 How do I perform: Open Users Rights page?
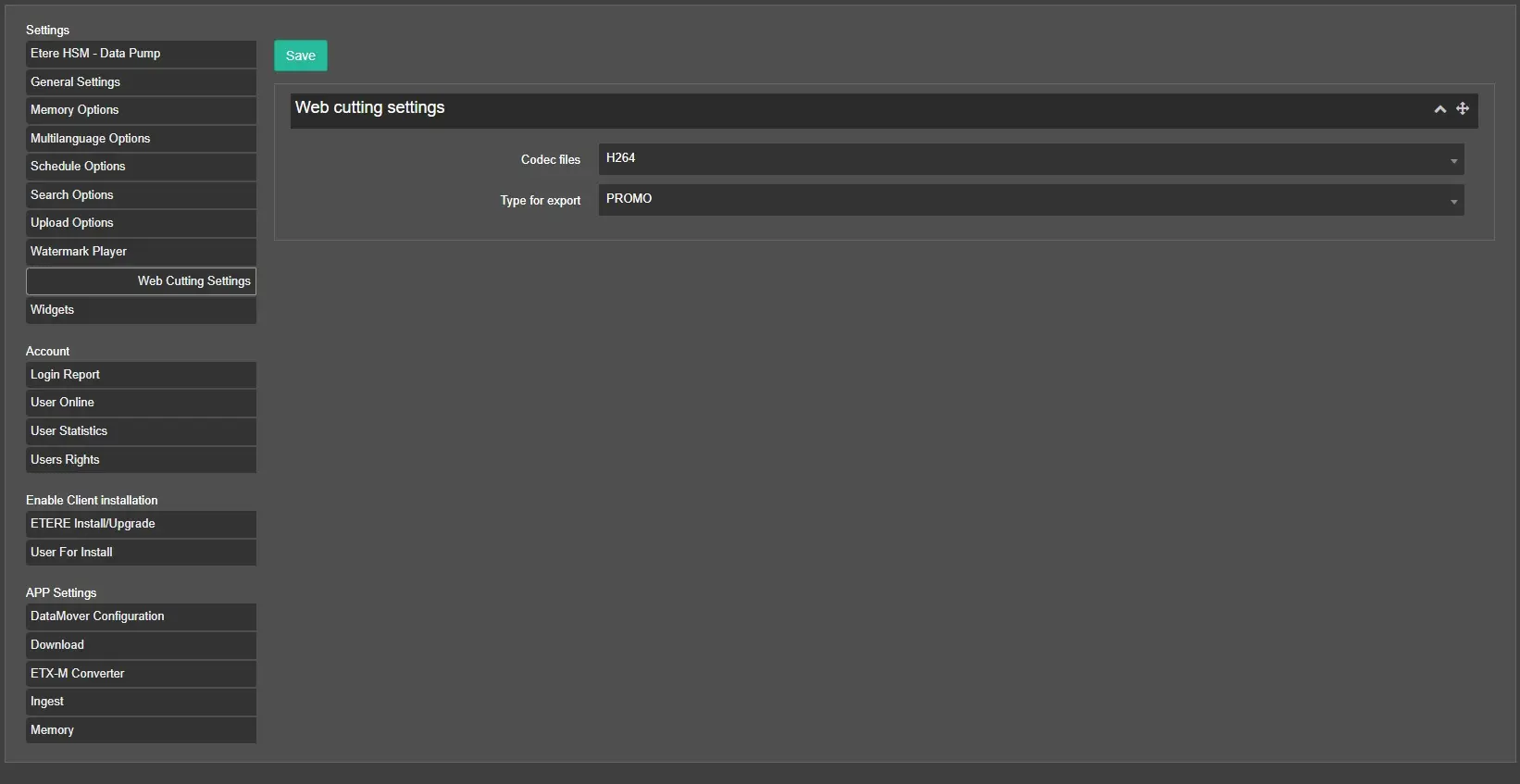[x=141, y=460]
